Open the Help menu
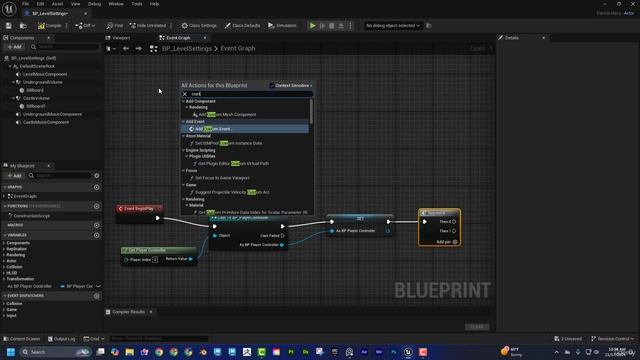This screenshot has height=360, width=640. [x=154, y=4]
